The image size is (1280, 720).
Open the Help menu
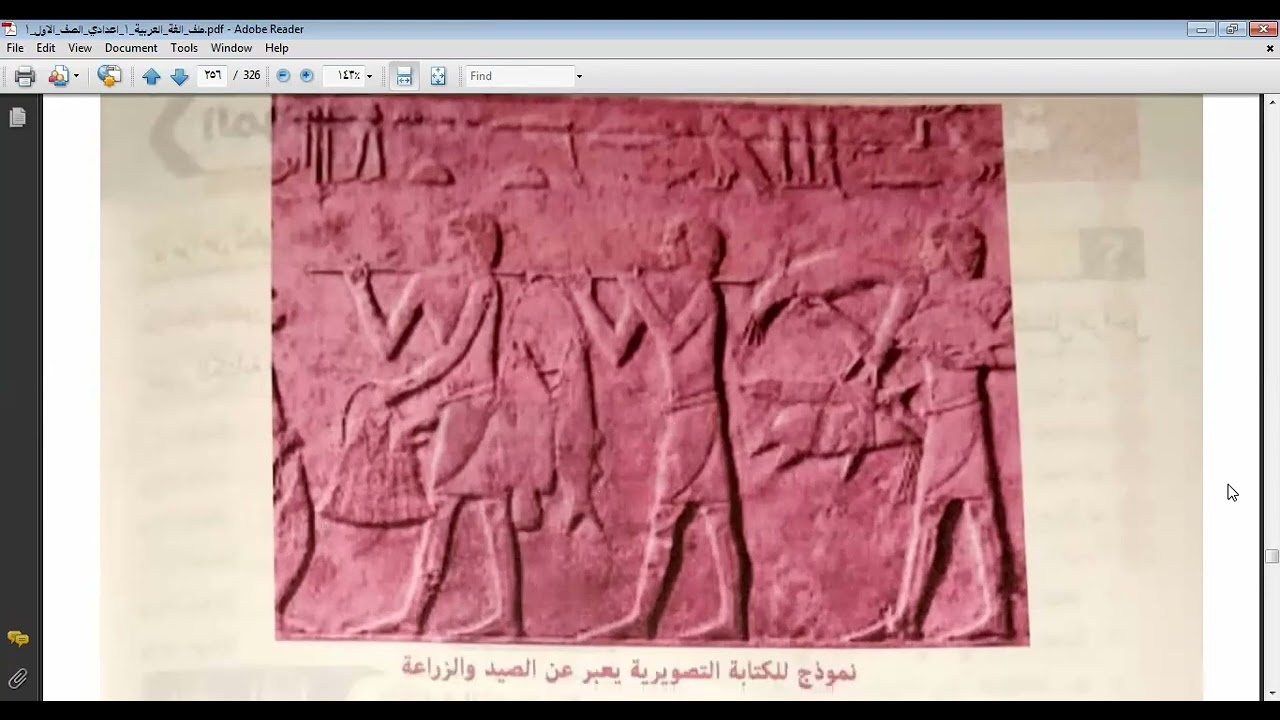pyautogui.click(x=277, y=48)
